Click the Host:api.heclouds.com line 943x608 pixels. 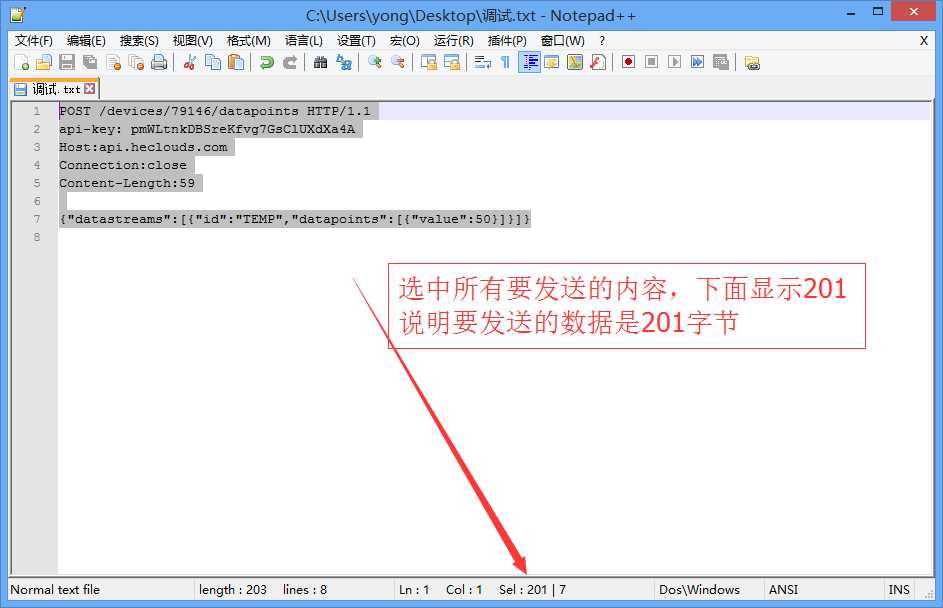(x=143, y=147)
